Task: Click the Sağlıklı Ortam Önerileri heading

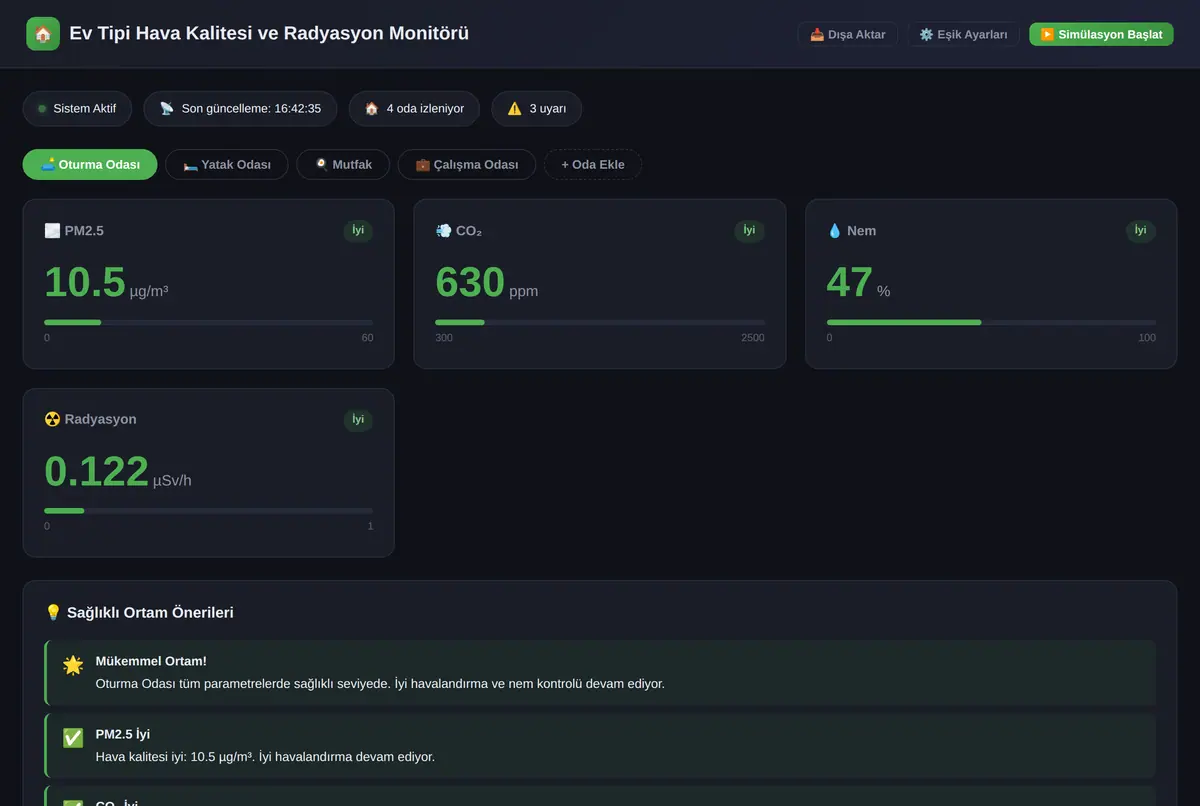Action: 150,612
